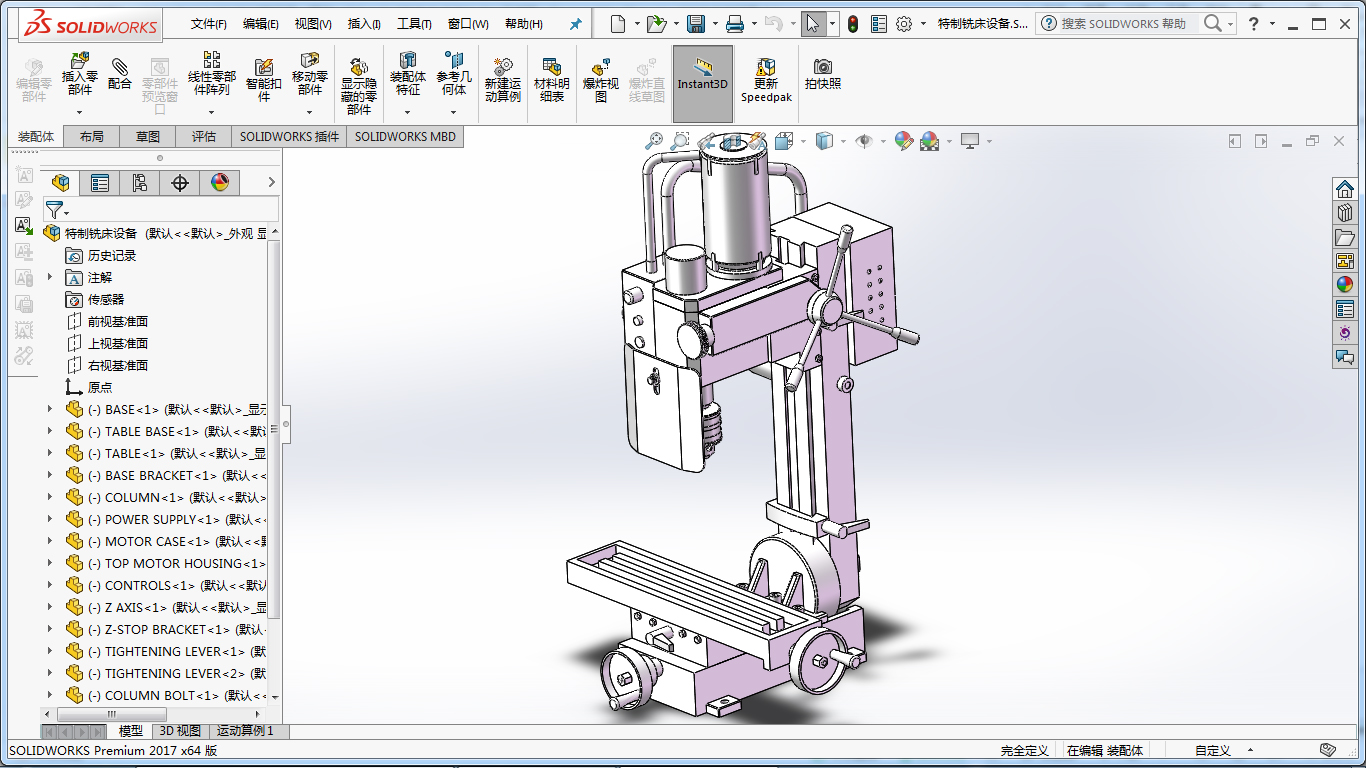Open the 工具(T) menu

coord(414,24)
